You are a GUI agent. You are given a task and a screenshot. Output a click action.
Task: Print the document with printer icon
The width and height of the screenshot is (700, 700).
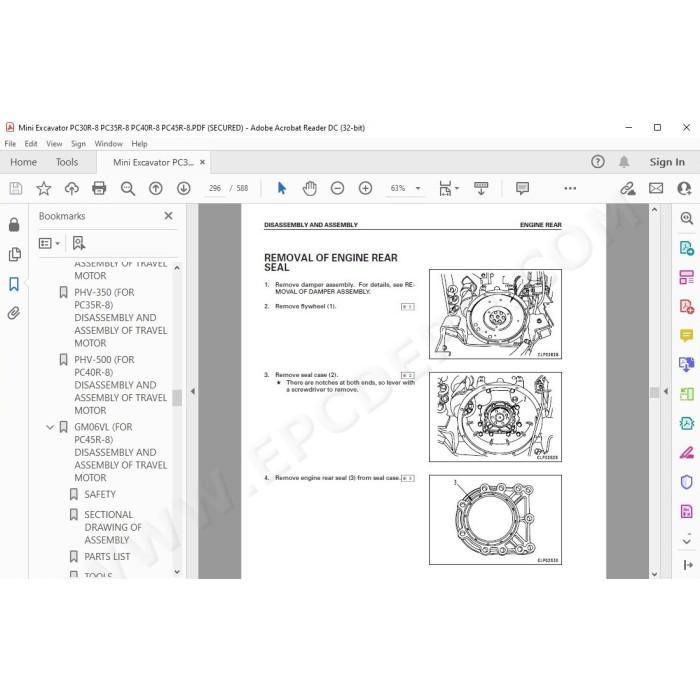[x=99, y=188]
